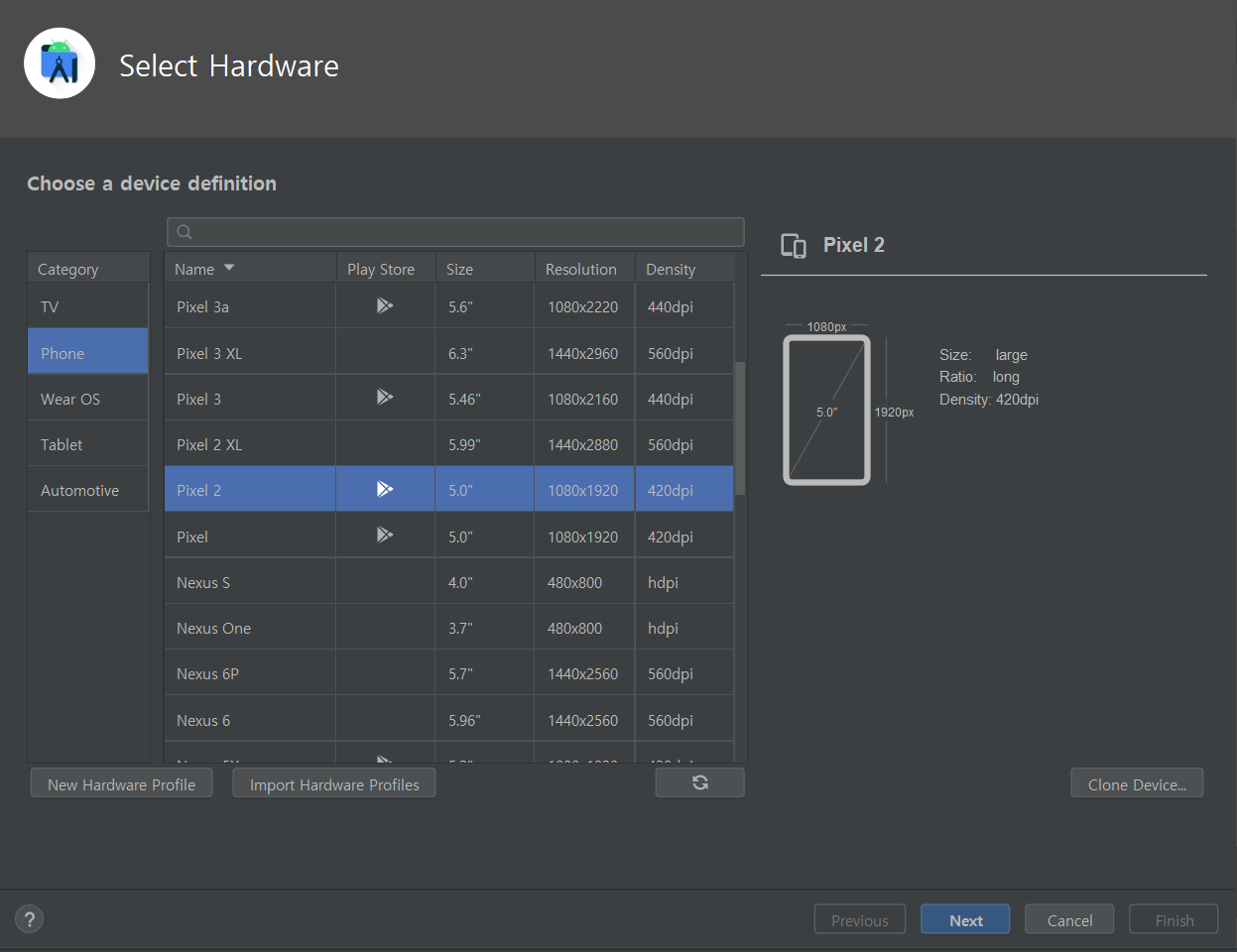Select the Pixel 2 XL device row
The width and height of the screenshot is (1237, 952).
449,444
